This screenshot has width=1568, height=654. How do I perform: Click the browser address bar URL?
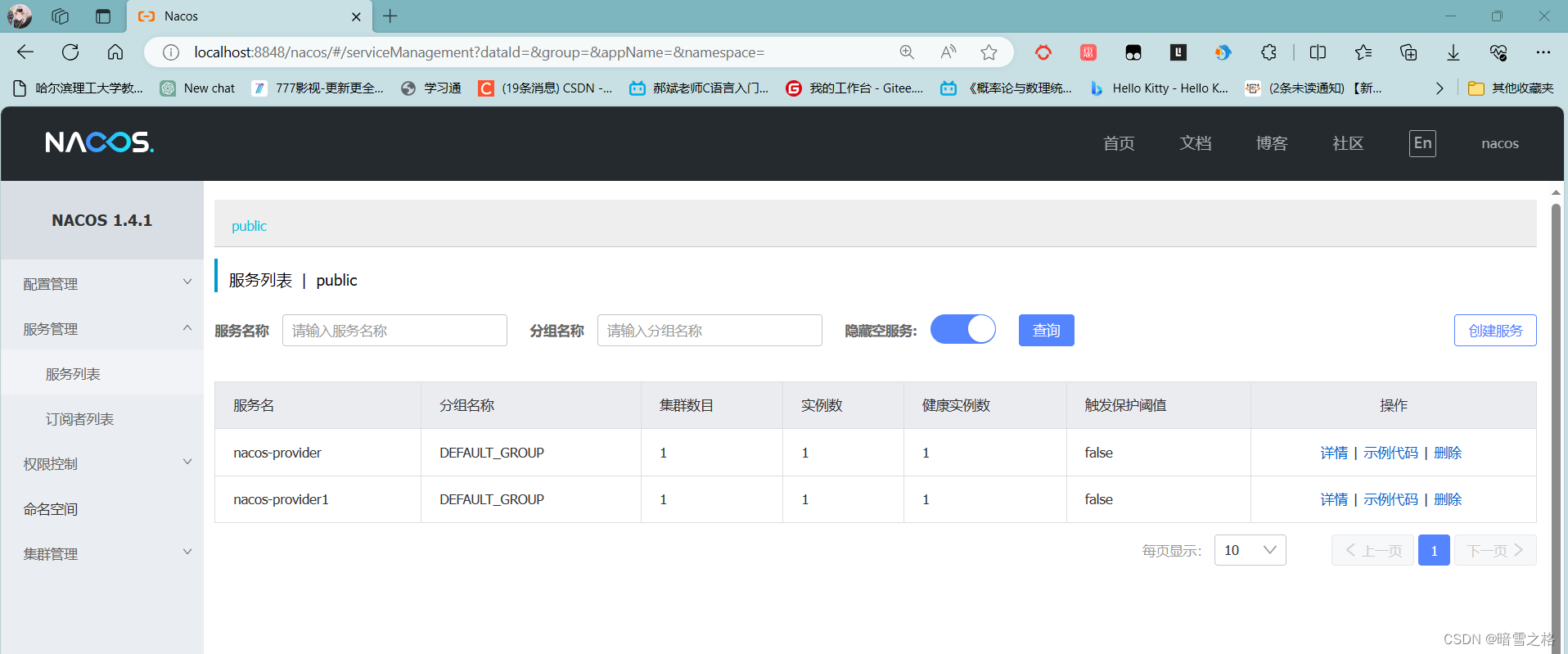click(479, 52)
